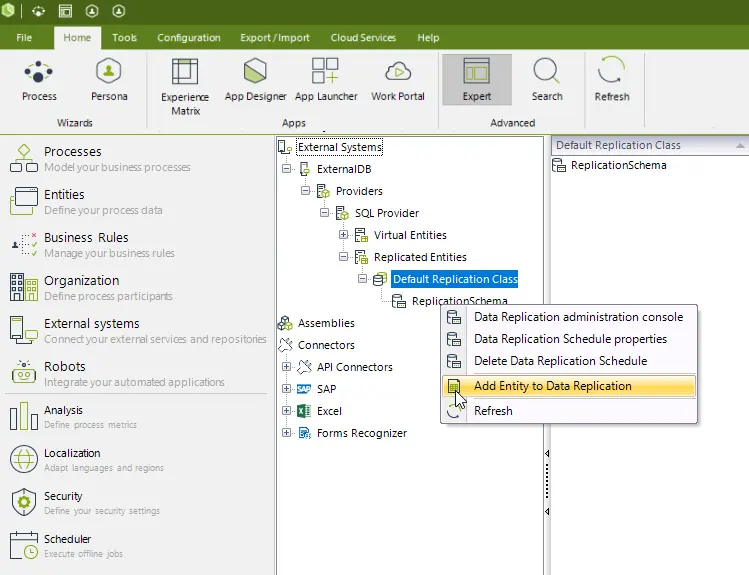
Task: Choose Data Replication Schedule properties
Action: 568,339
